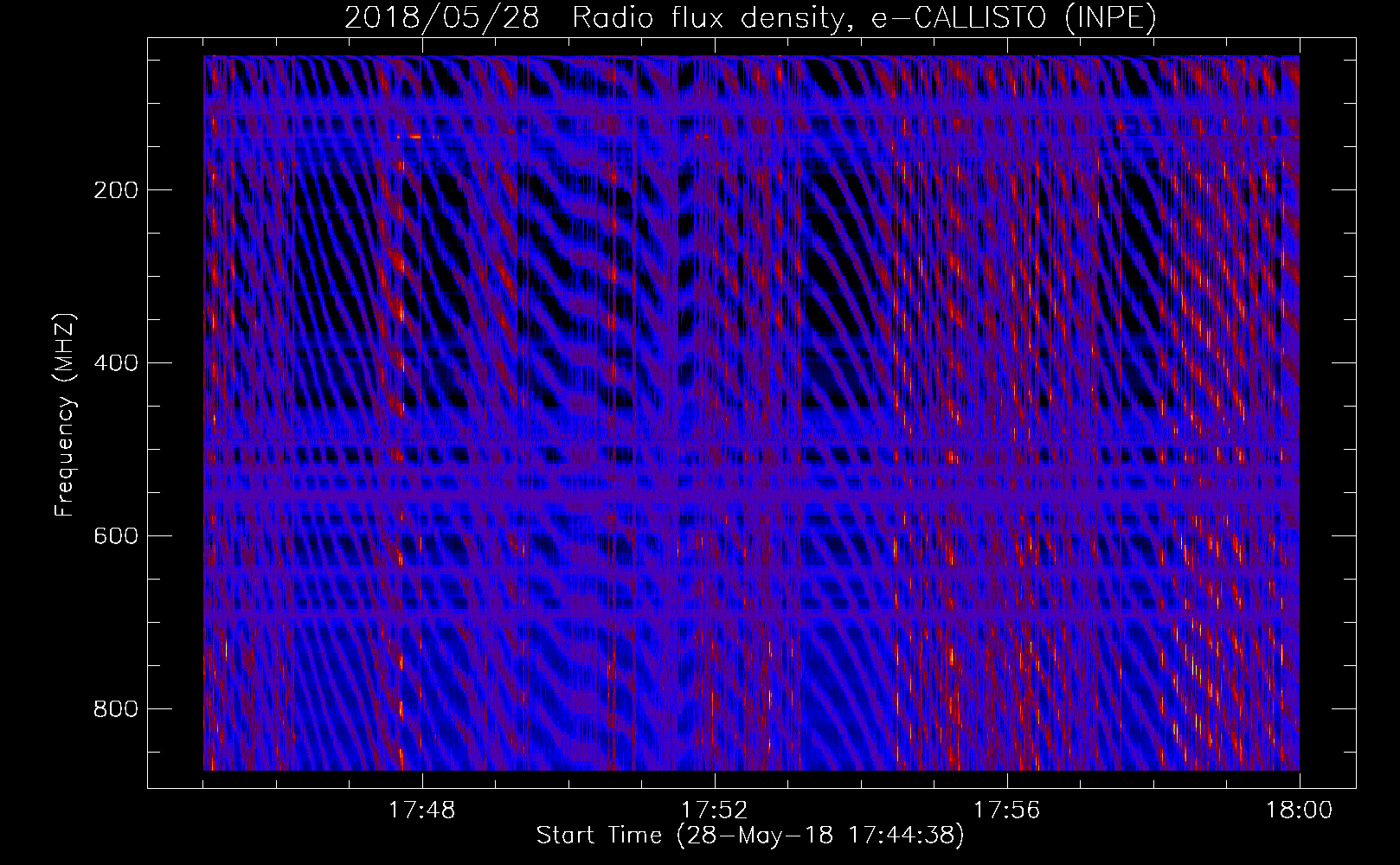Click the 17:48 time tick label

point(422,811)
